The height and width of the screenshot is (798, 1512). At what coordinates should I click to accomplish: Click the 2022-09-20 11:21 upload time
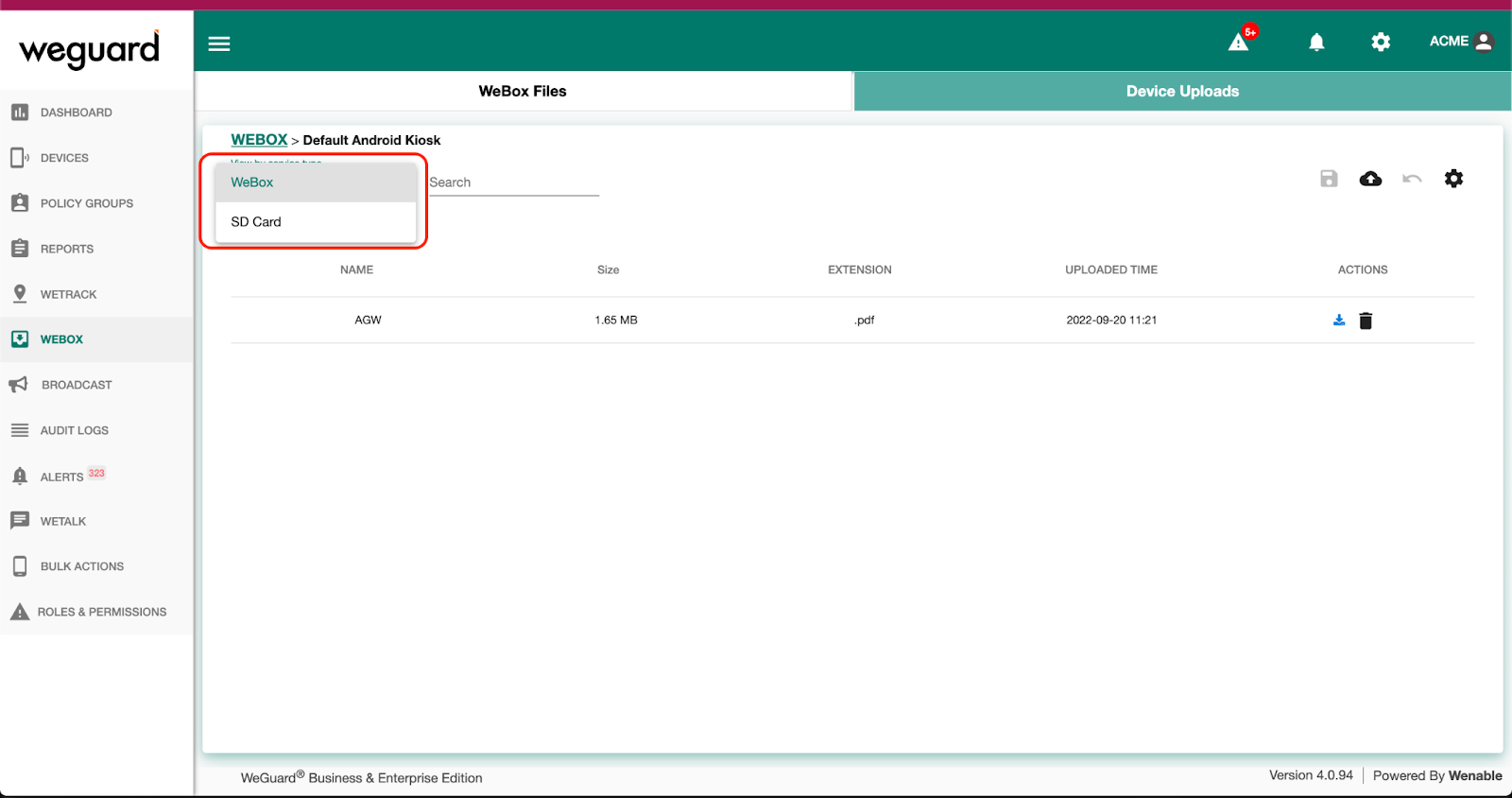1111,321
